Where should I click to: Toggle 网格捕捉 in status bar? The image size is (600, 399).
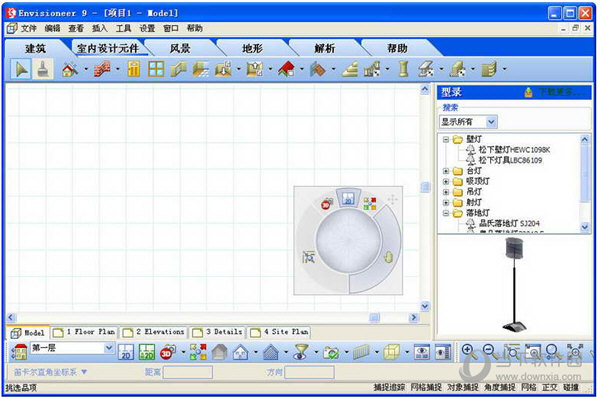(426, 388)
